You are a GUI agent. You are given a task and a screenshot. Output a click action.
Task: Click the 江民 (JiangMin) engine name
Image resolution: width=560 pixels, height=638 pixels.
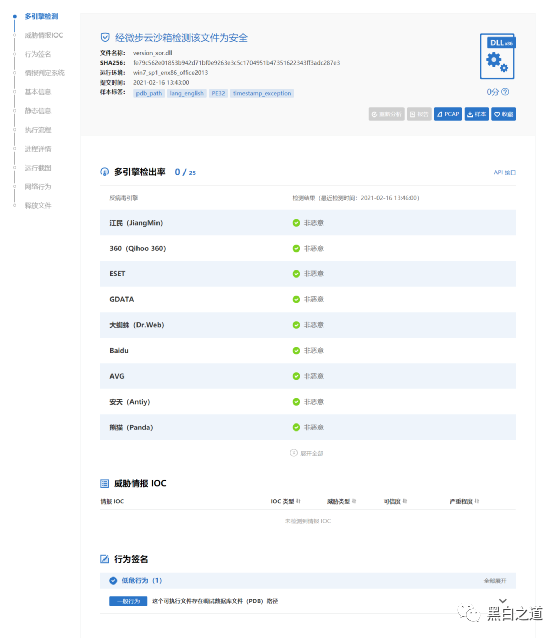[x=136, y=223]
